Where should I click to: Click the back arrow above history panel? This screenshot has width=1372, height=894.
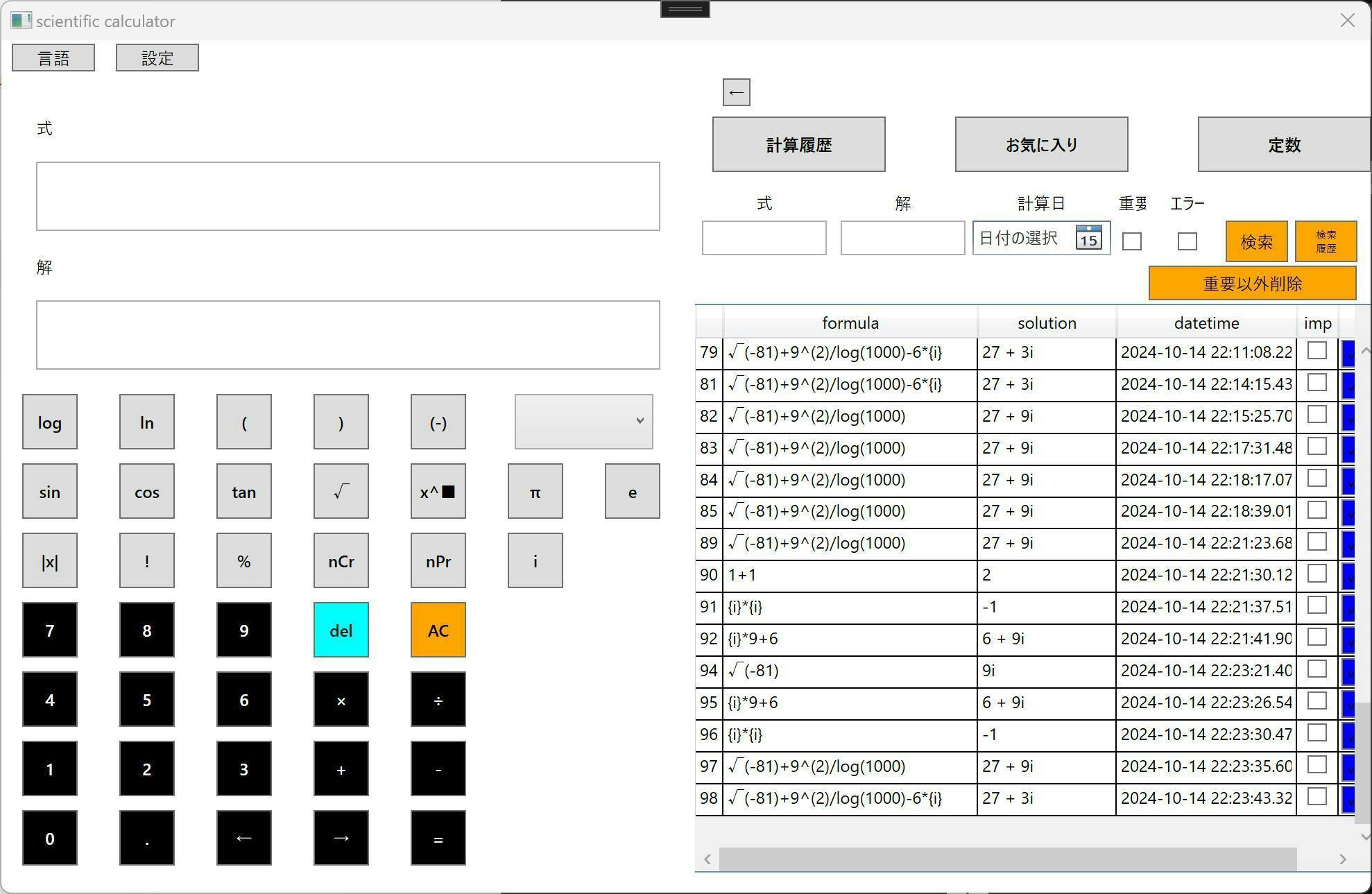736,92
